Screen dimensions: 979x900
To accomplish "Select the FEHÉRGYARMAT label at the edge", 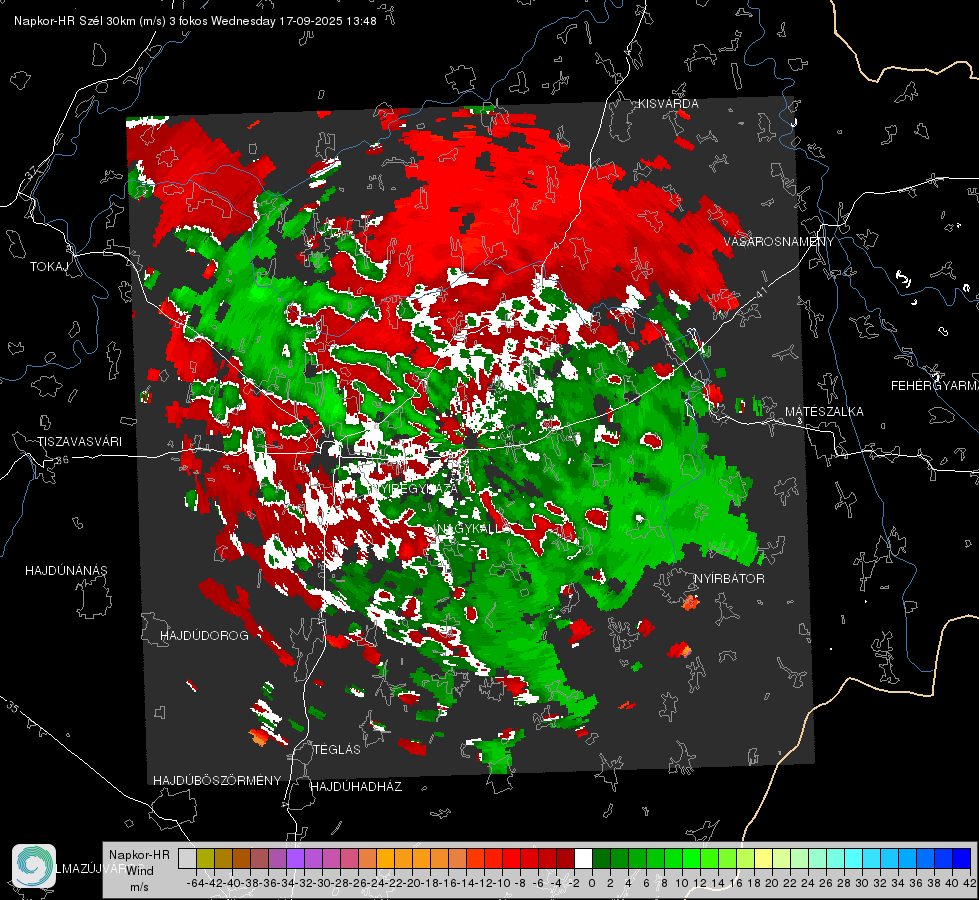I will point(934,386).
